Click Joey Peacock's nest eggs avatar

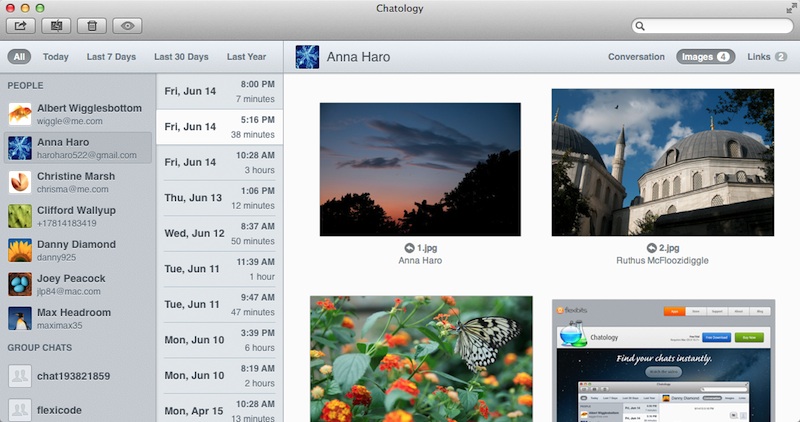[20, 284]
